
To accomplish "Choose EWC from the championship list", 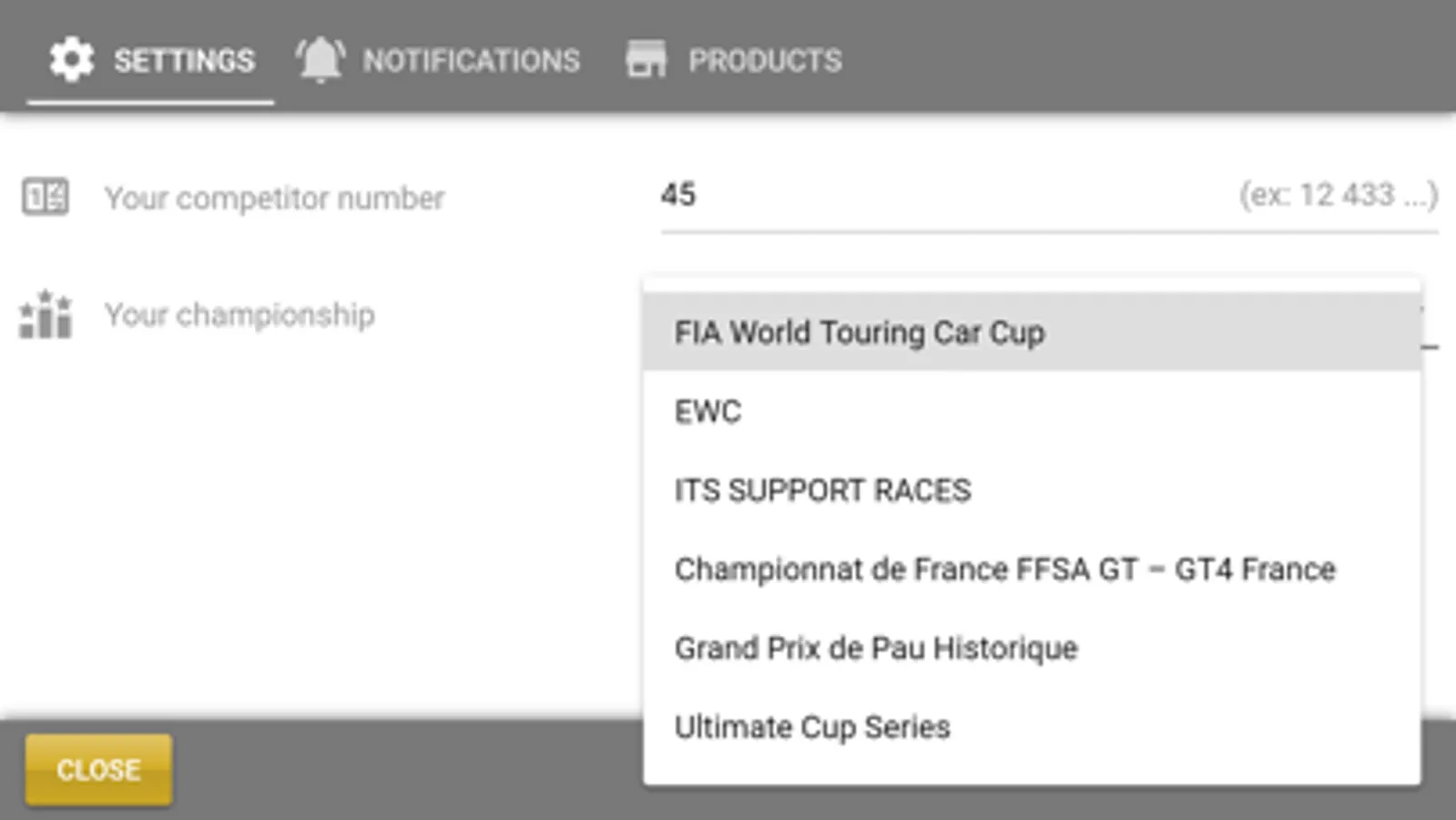I will click(x=708, y=412).
